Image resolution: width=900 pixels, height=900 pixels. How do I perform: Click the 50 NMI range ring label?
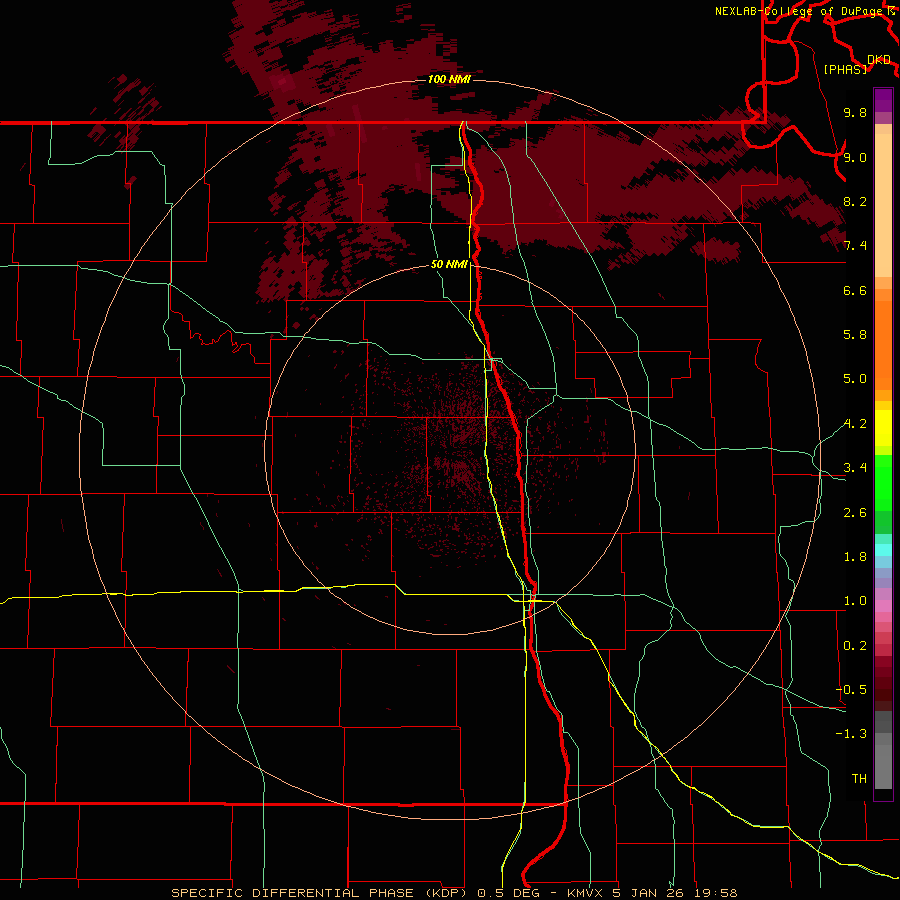[x=449, y=264]
